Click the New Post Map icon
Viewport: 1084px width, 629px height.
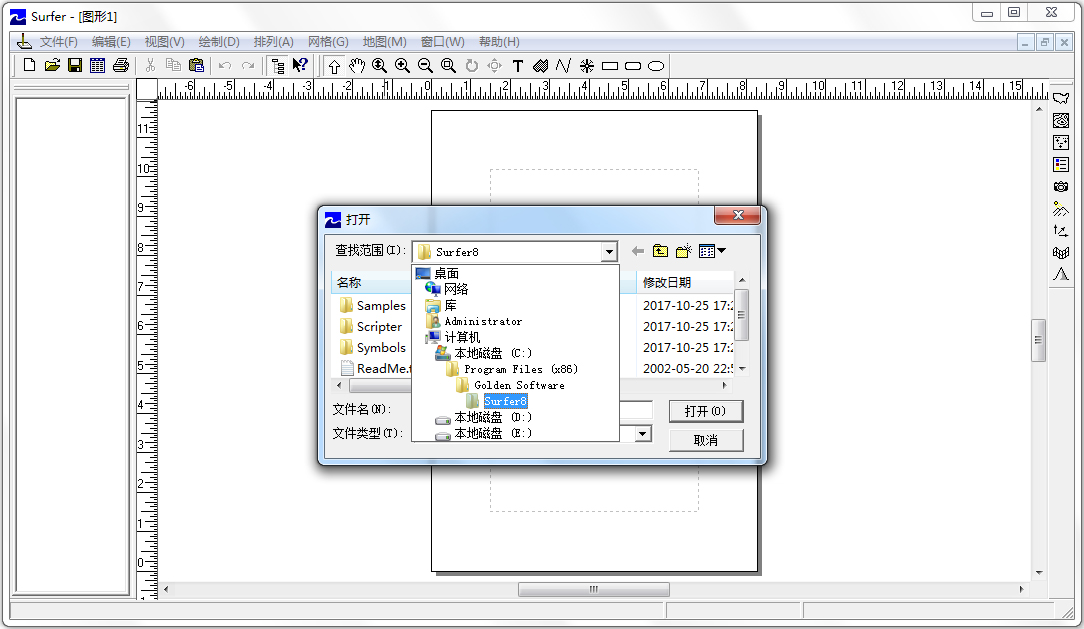point(1061,142)
